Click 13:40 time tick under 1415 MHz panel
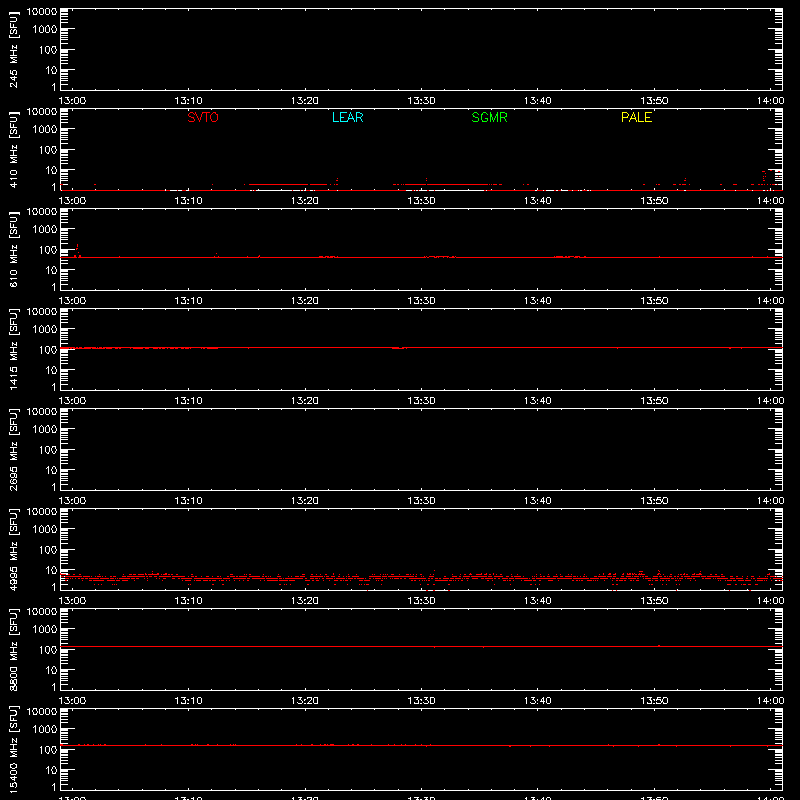This screenshot has width=800, height=800. pos(538,401)
